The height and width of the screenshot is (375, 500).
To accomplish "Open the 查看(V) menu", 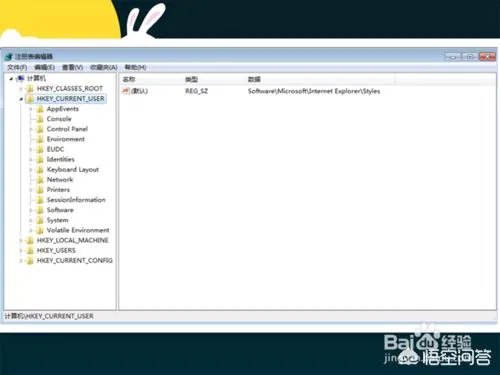I will click(72, 67).
